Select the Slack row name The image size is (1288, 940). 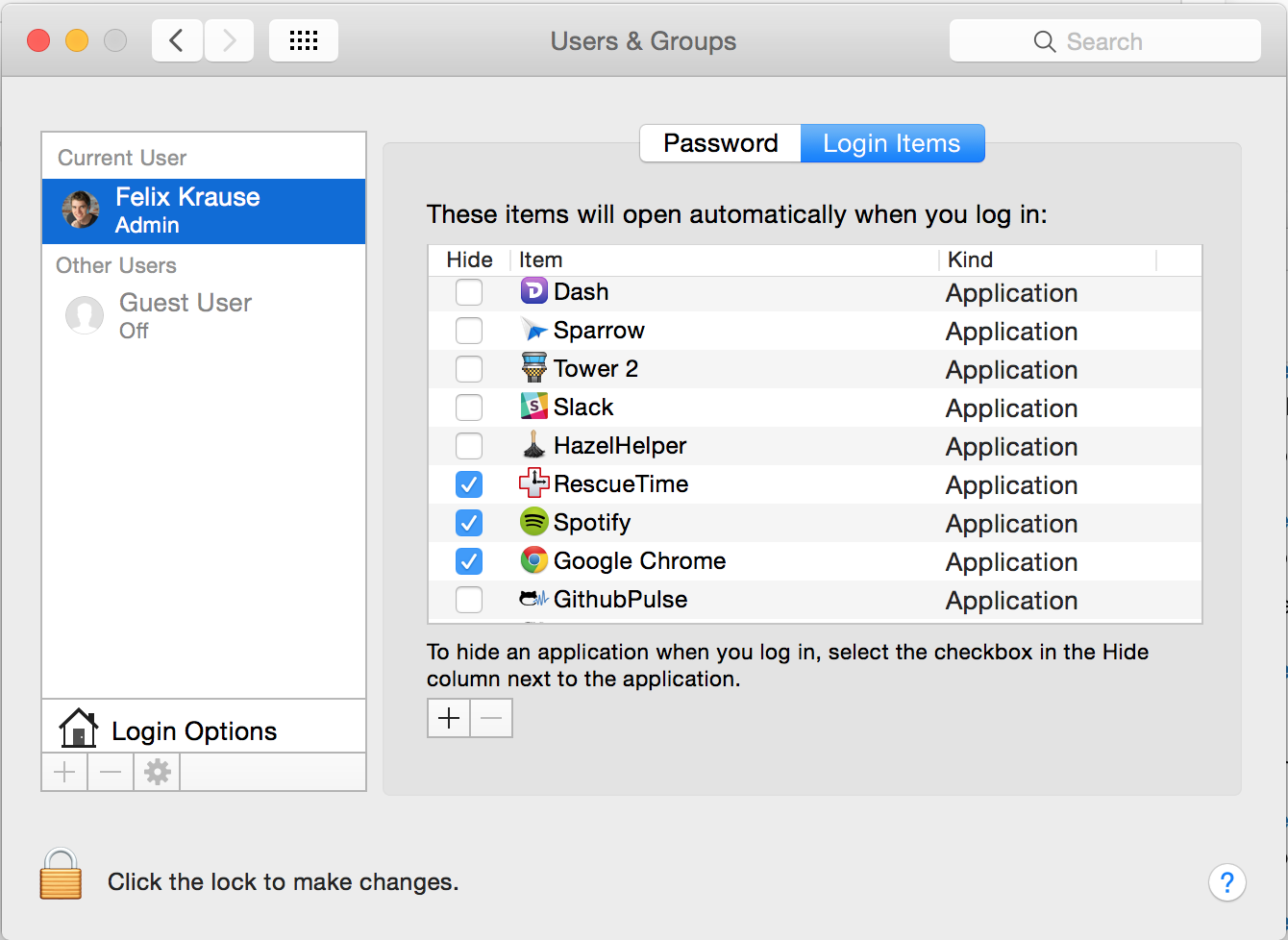pyautogui.click(x=583, y=407)
